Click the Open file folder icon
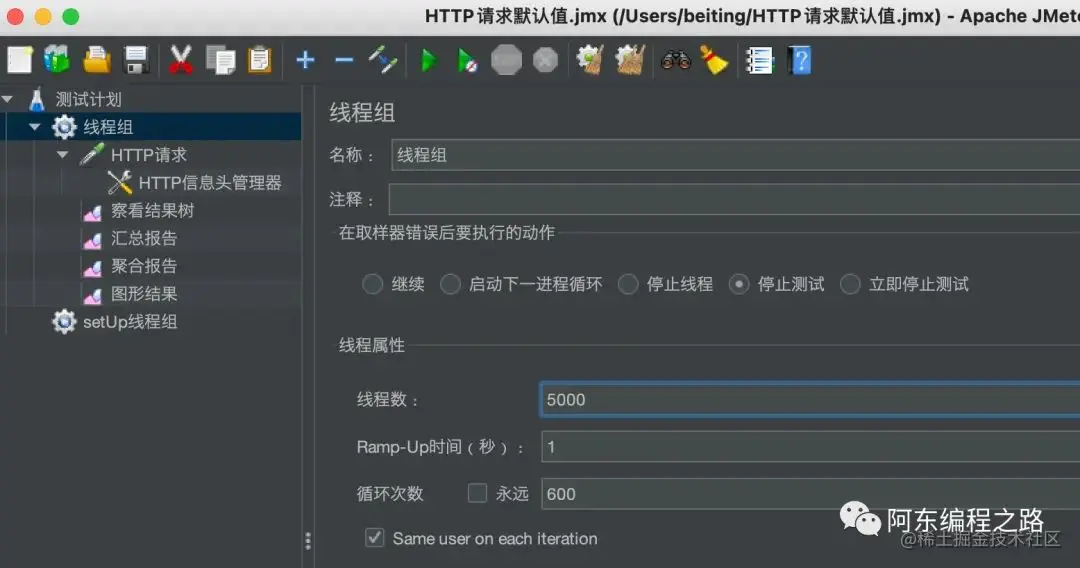Viewport: 1080px width, 568px height. click(x=96, y=60)
